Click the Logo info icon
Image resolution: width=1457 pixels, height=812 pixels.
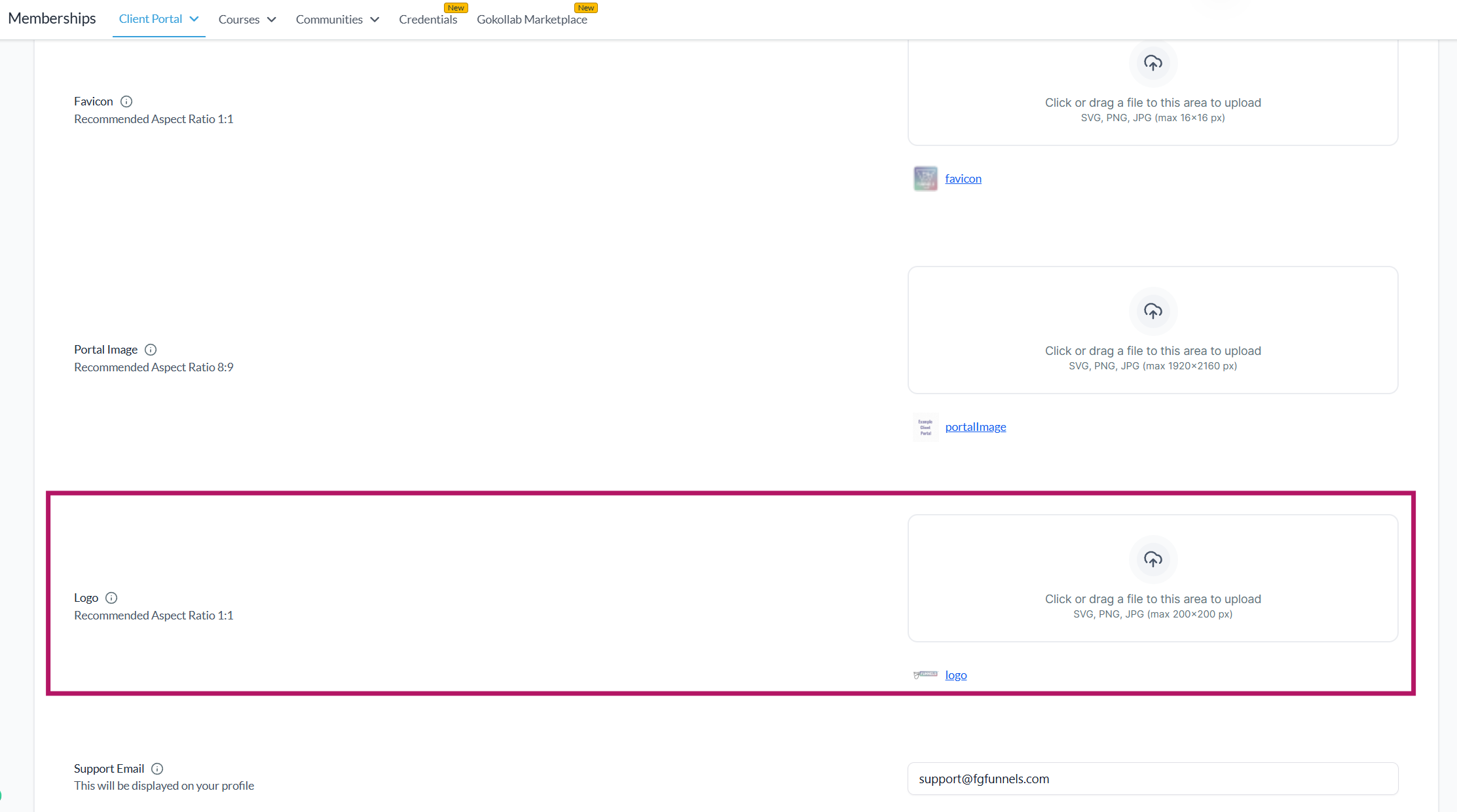click(x=111, y=598)
